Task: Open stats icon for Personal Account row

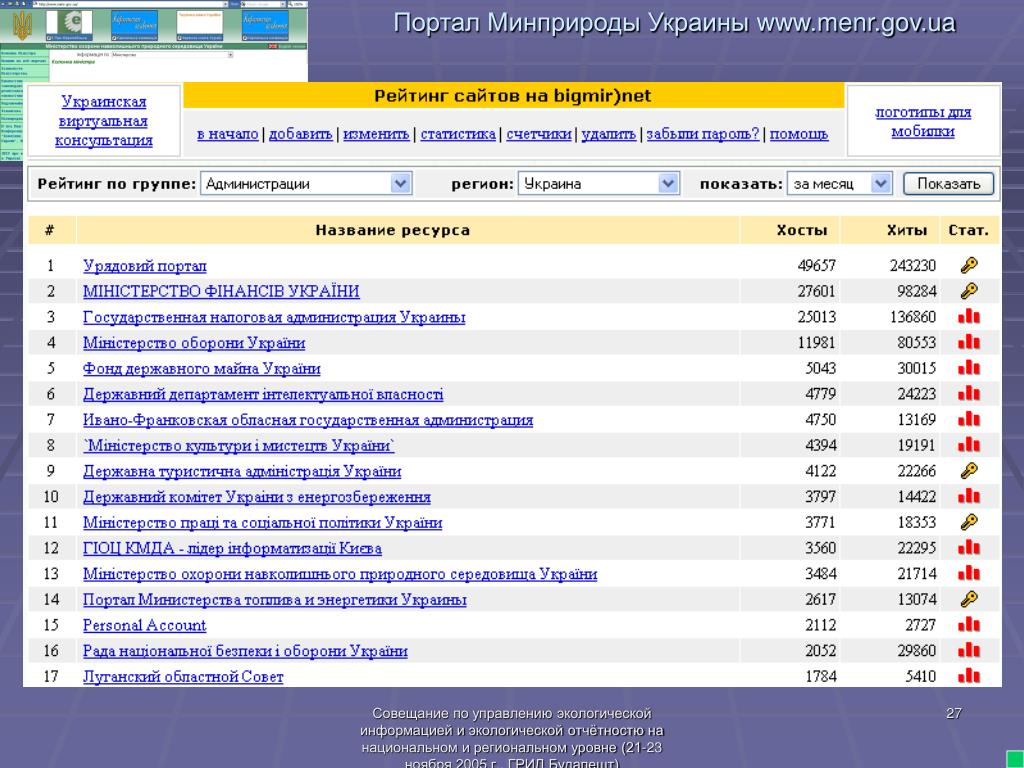Action: coord(969,624)
